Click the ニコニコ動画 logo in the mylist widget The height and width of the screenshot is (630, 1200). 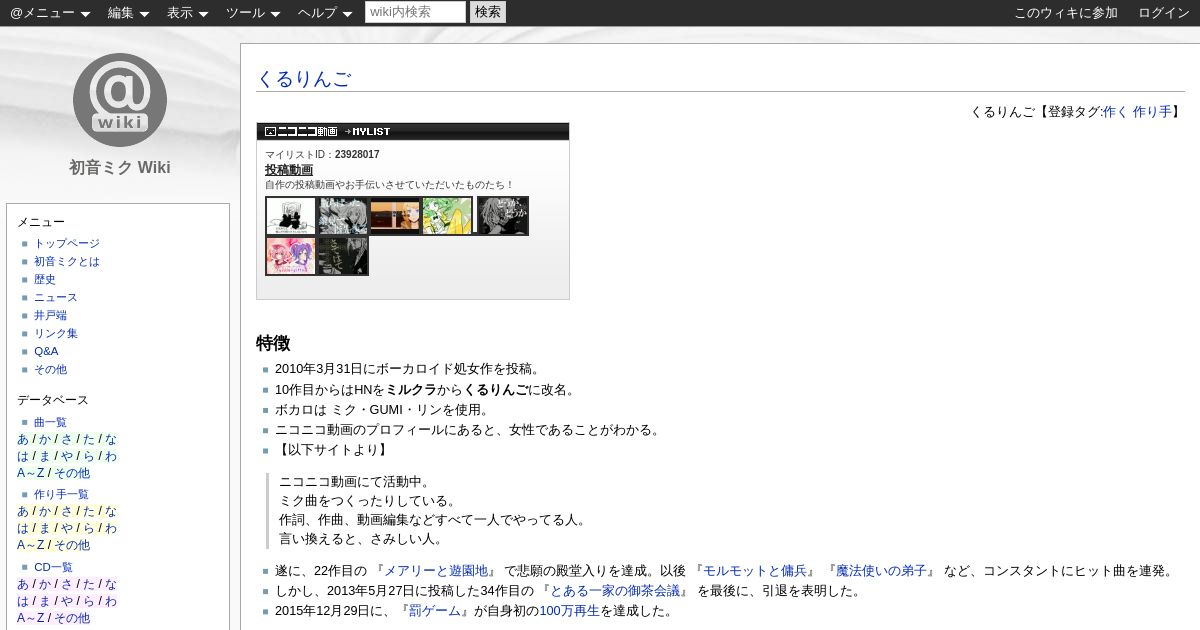click(301, 131)
